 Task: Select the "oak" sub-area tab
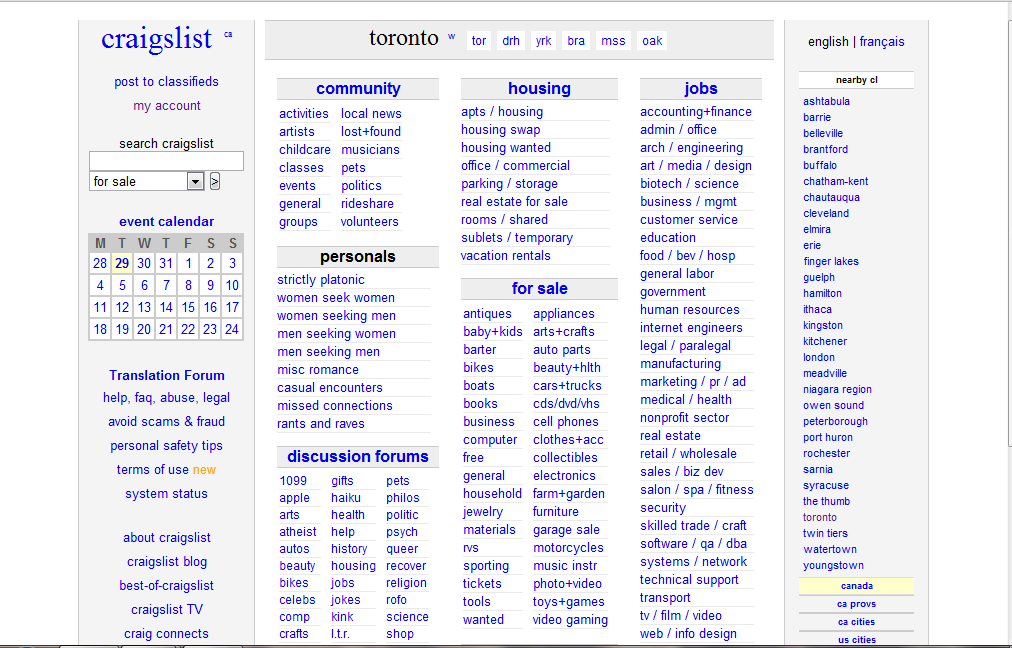pyautogui.click(x=652, y=41)
